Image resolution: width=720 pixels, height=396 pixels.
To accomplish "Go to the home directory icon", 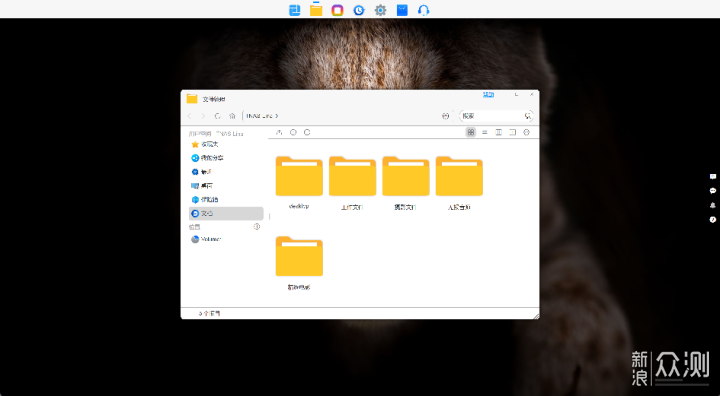I will [232, 116].
